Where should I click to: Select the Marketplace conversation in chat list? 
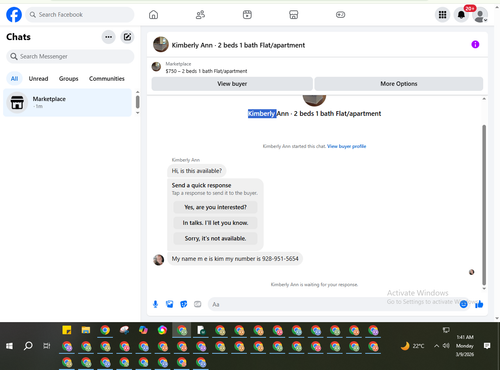(x=67, y=102)
